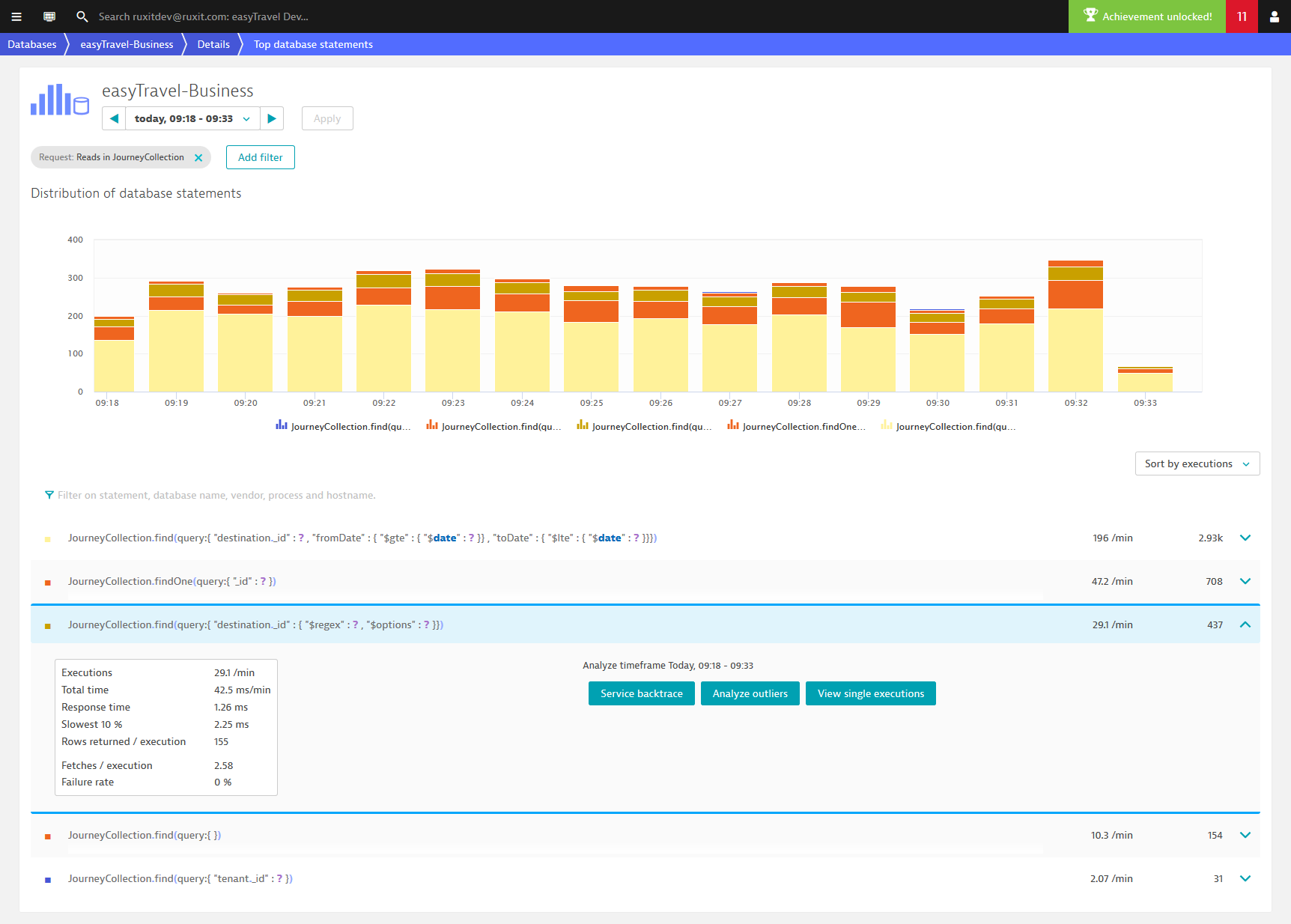Image resolution: width=1291 pixels, height=924 pixels.
Task: Open the dashboard monitor icon
Action: (49, 16)
